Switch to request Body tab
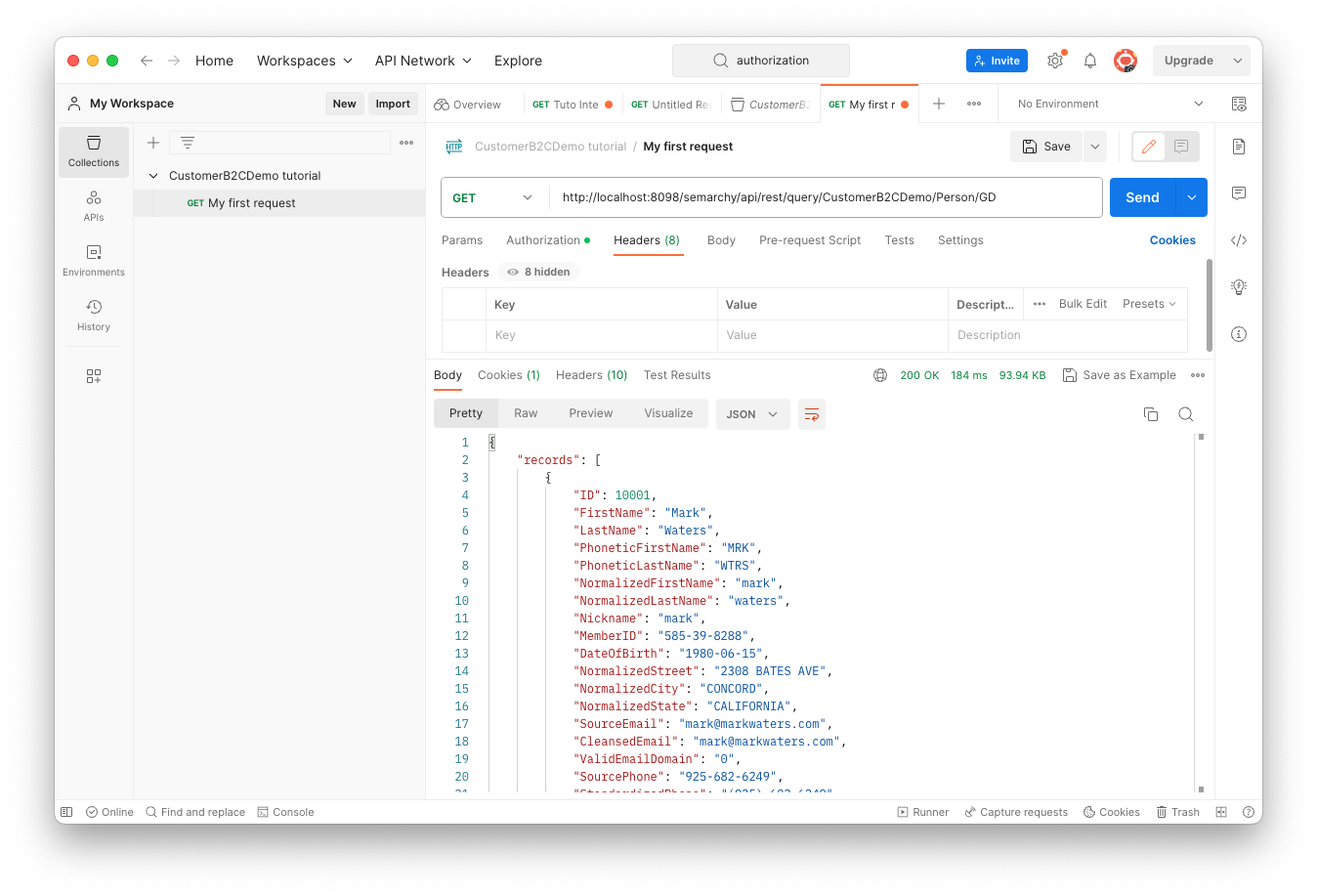 click(721, 240)
